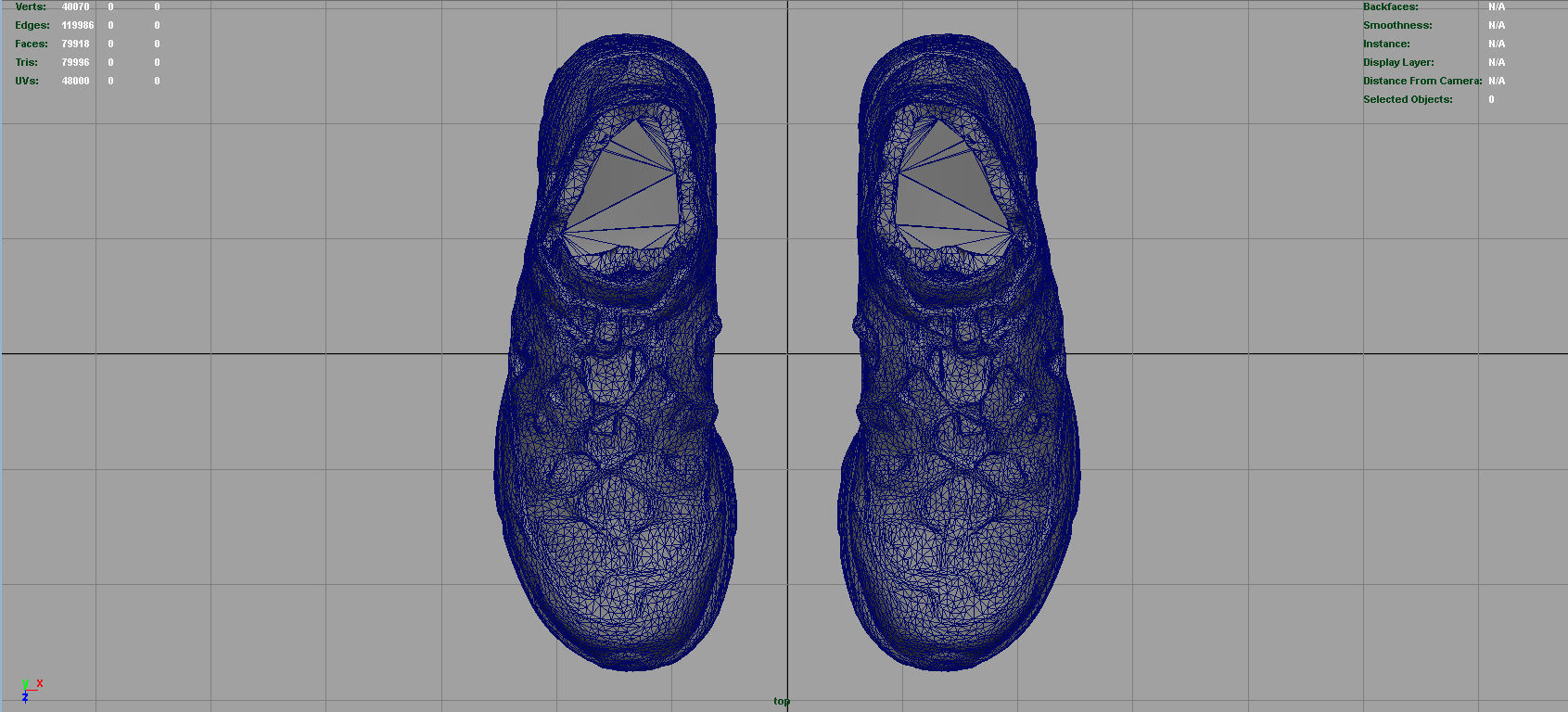1568x712 pixels.
Task: Click the "Tris:" heads-up label
Action: click(x=27, y=62)
